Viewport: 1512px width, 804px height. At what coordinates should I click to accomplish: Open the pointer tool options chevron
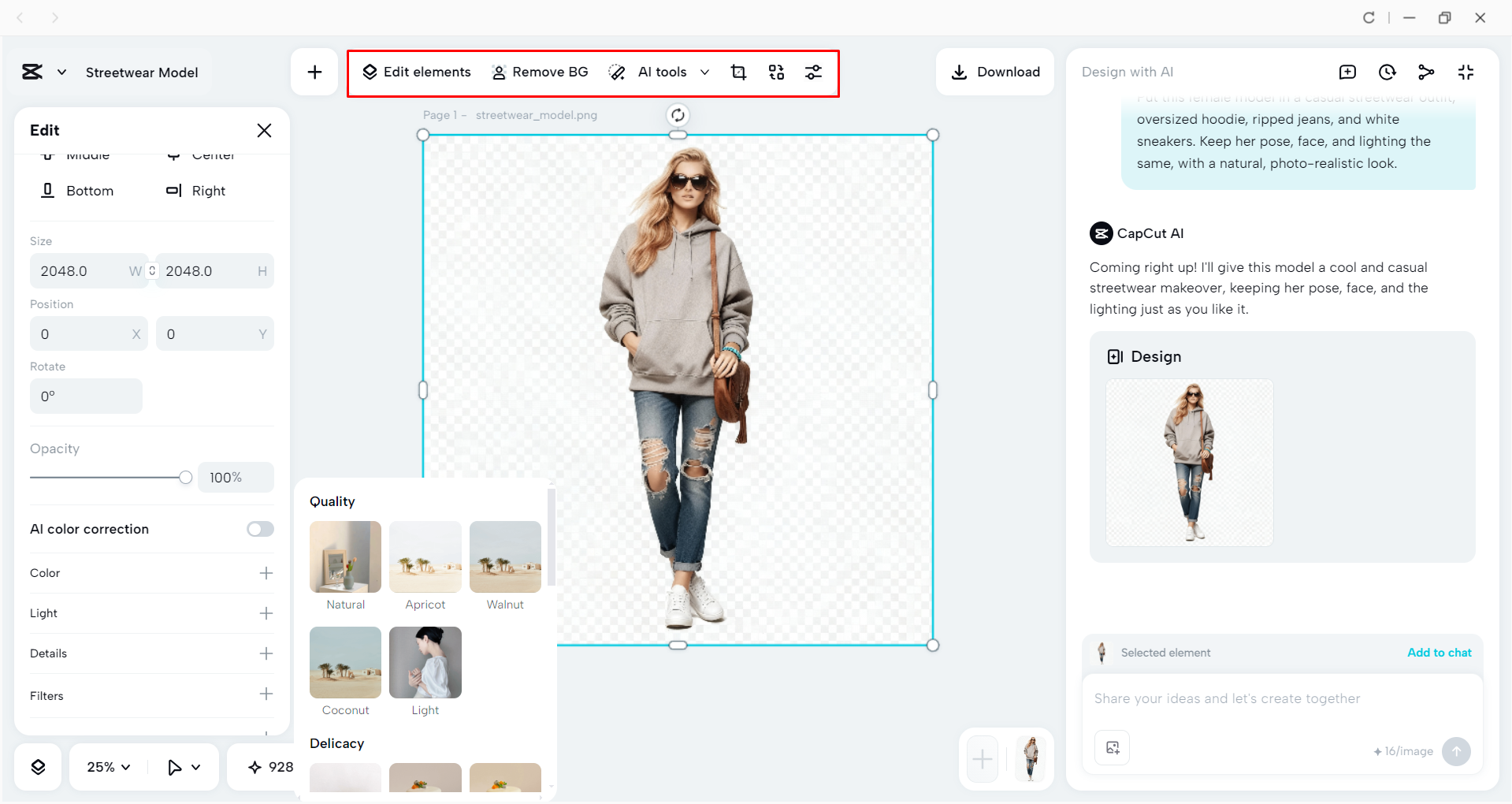point(196,767)
